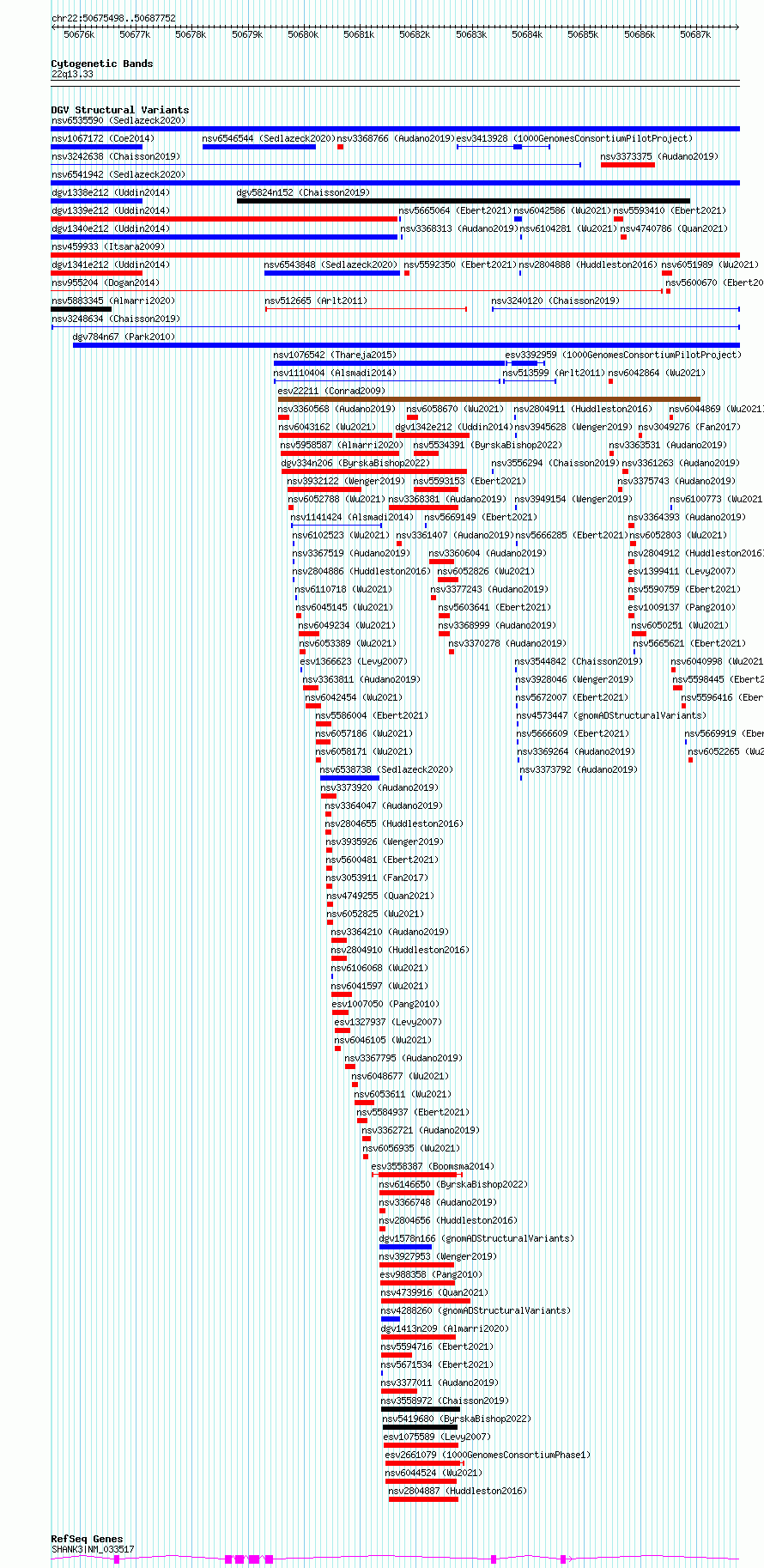The height and width of the screenshot is (1568, 764).
Task: Select nsv3544842 (Chaisson2019) label
Action: (579, 661)
